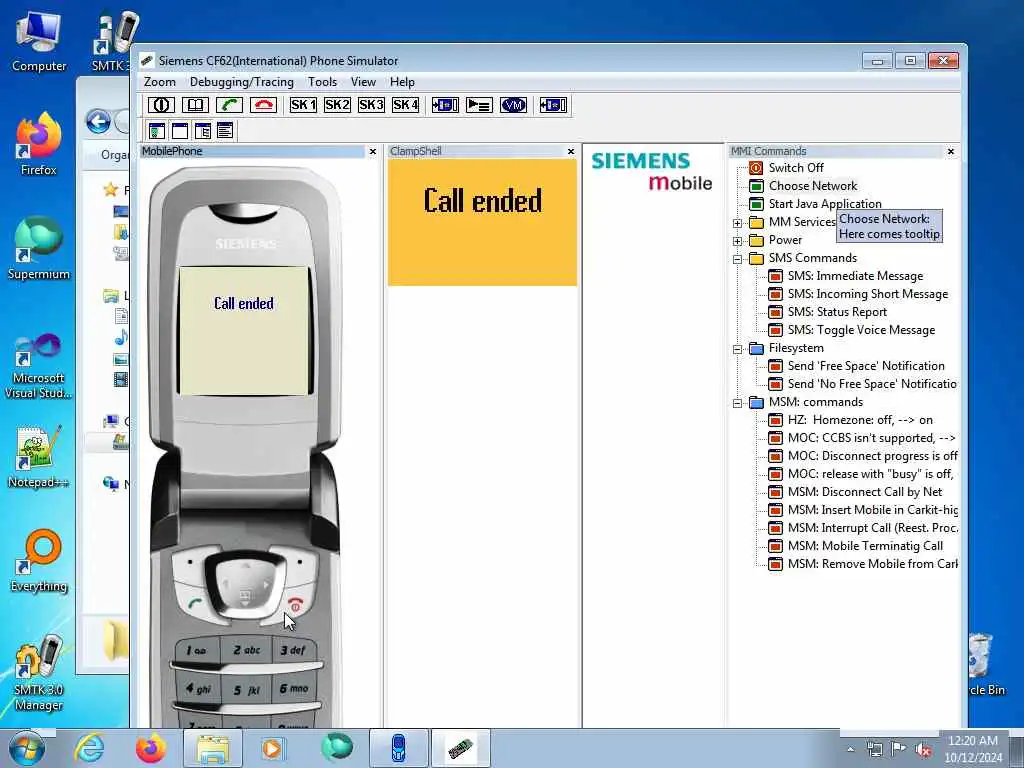
Task: Open SMTK 3.0 Manager desktop shortcut
Action: point(39,674)
